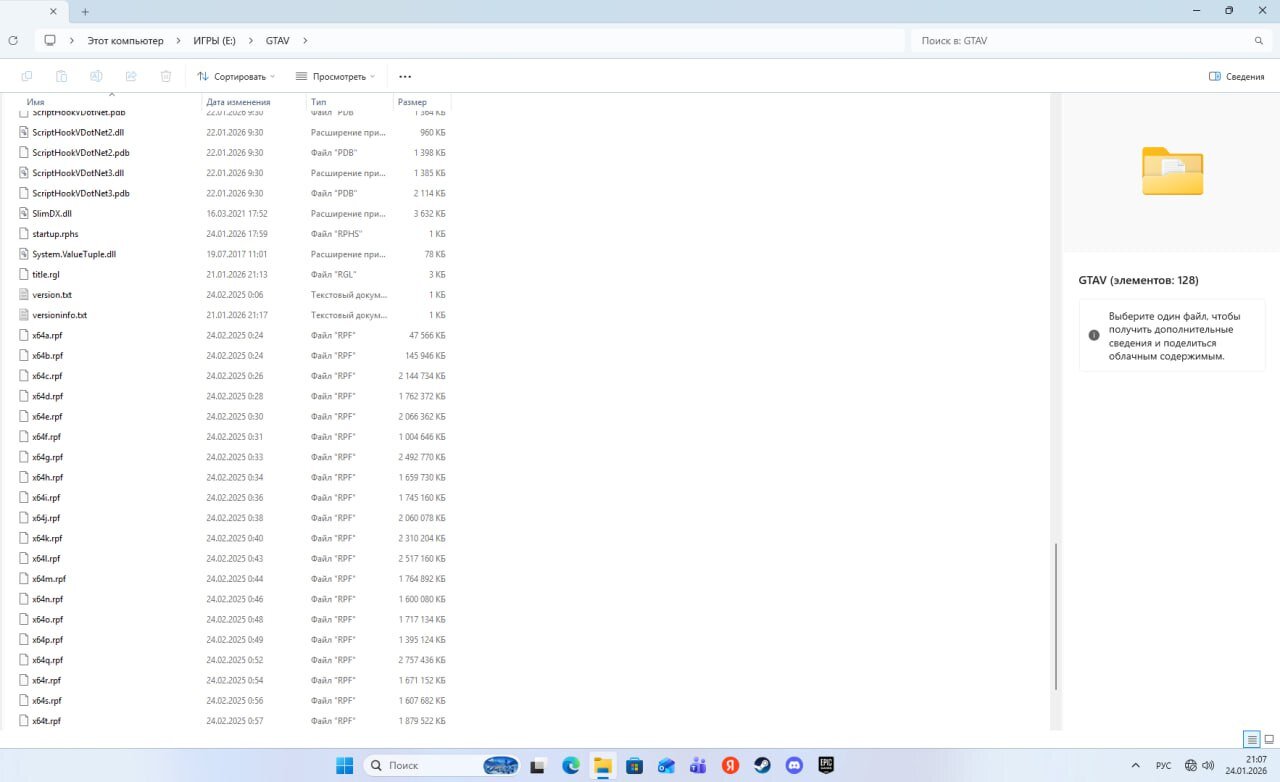This screenshot has height=782, width=1280.
Task: Click the Paste clipboard icon in toolbar
Action: coord(61,76)
